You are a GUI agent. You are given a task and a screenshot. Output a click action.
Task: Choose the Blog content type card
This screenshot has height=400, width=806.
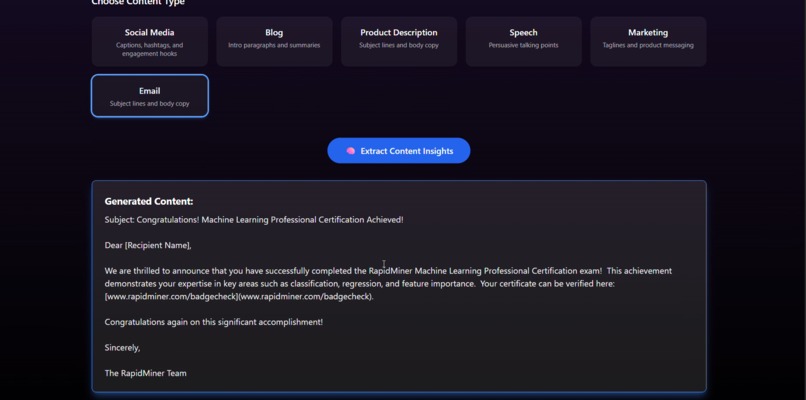tap(274, 42)
